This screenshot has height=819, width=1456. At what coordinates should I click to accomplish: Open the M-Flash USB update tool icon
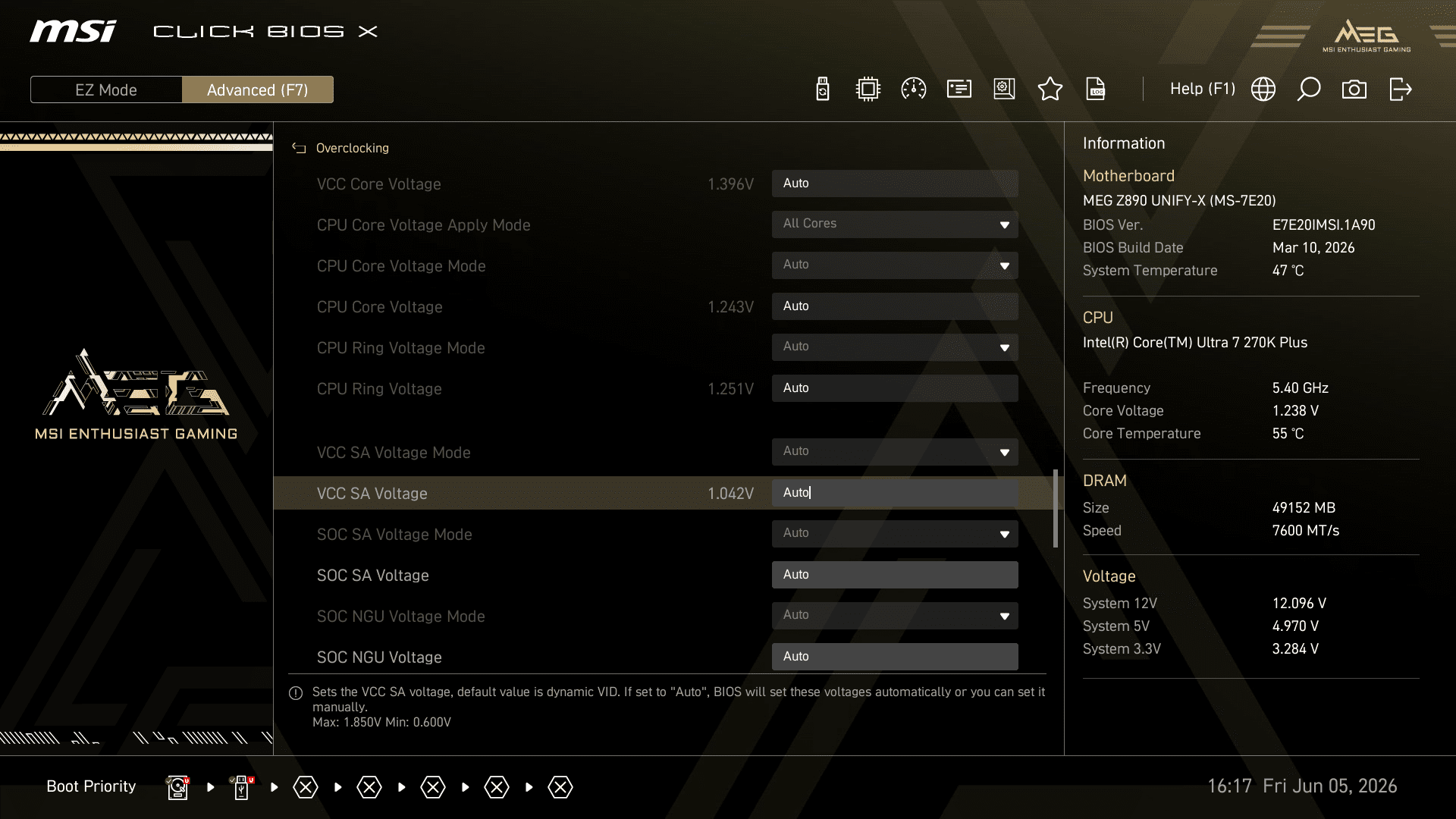tap(823, 89)
